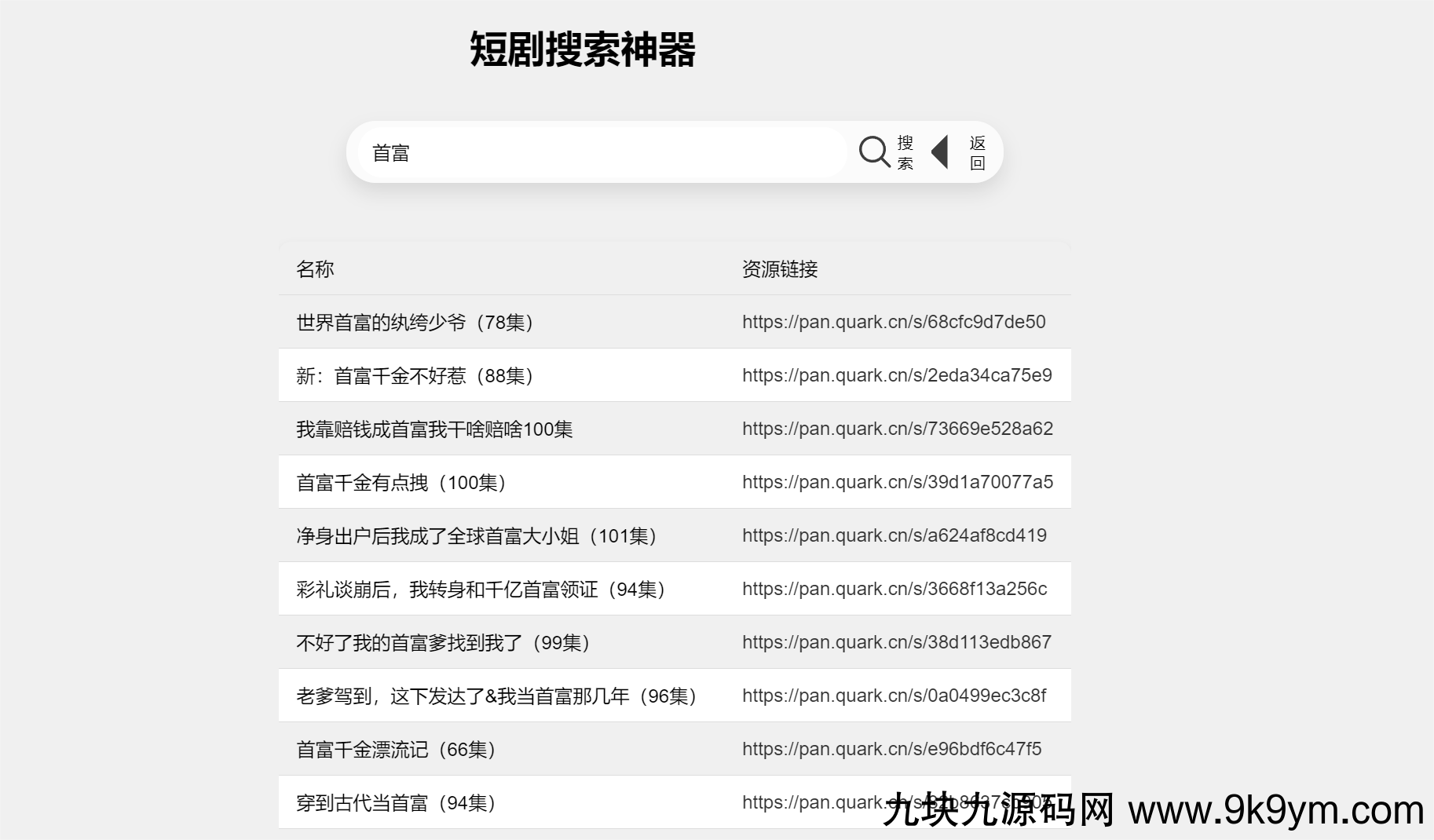Open the quark link ending a624af8cd419
Screen dimensions: 1434x840
point(894,535)
